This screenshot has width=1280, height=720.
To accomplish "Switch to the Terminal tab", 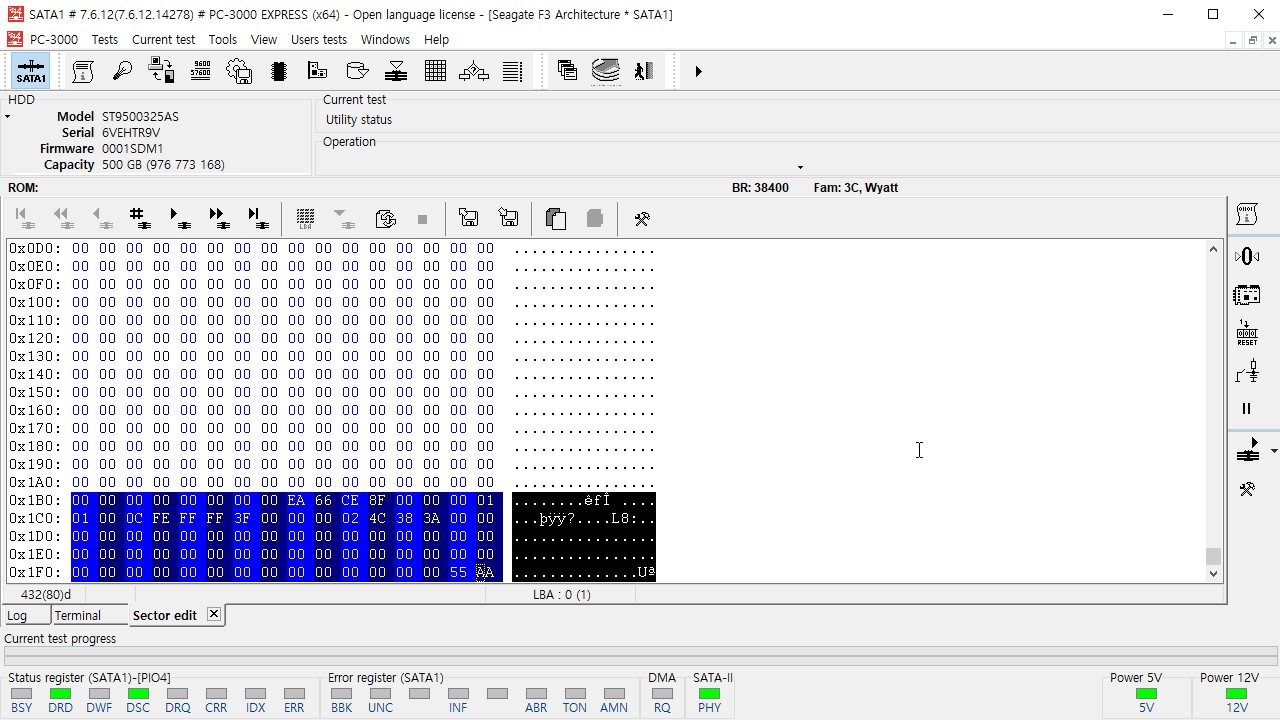I will [x=77, y=616].
